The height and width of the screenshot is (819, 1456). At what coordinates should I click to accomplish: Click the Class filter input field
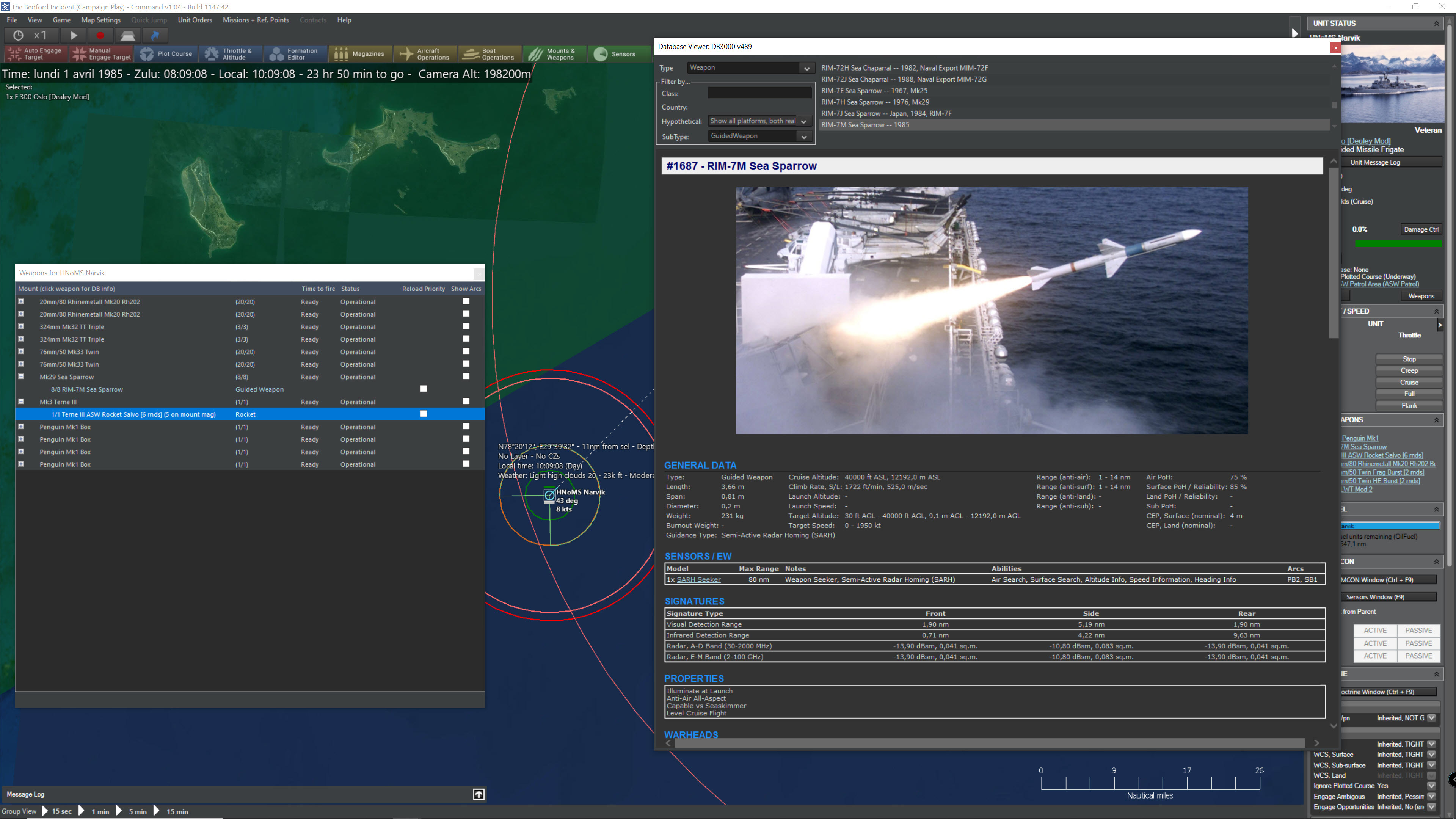click(759, 93)
